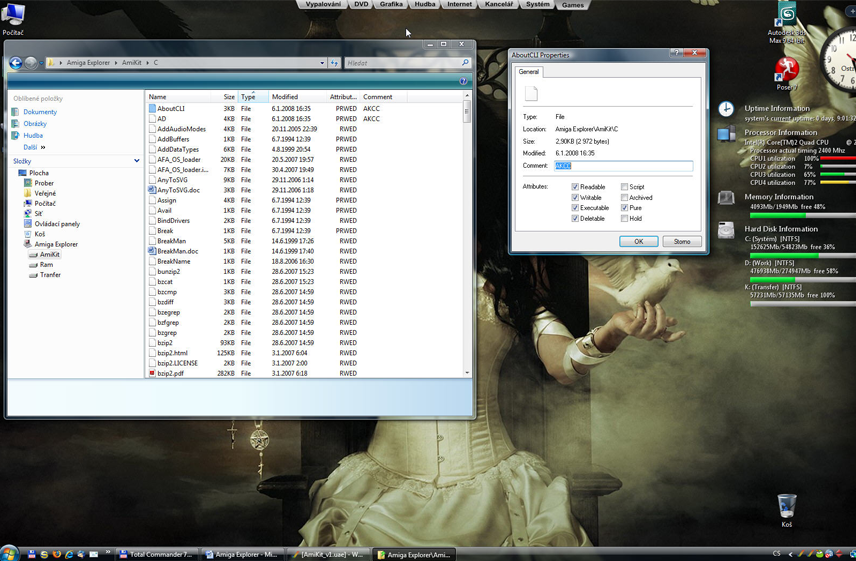Check the Archived attribute
Image resolution: width=856 pixels, height=561 pixels.
pos(624,198)
